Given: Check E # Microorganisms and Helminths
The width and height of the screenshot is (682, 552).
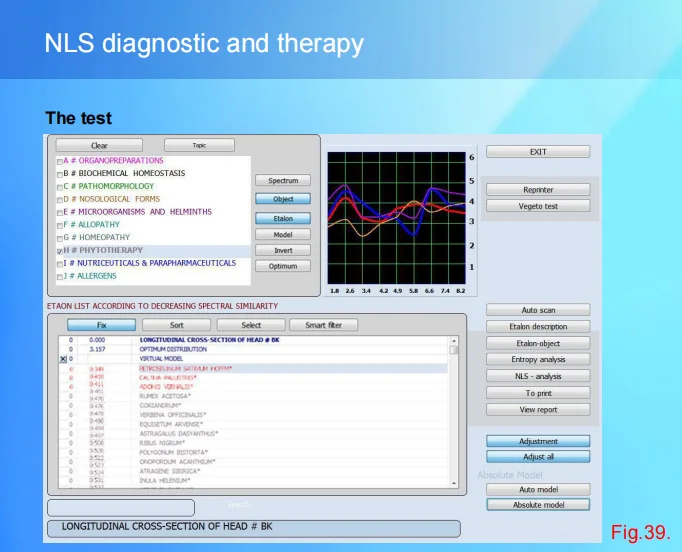Looking at the screenshot, I should point(60,213).
